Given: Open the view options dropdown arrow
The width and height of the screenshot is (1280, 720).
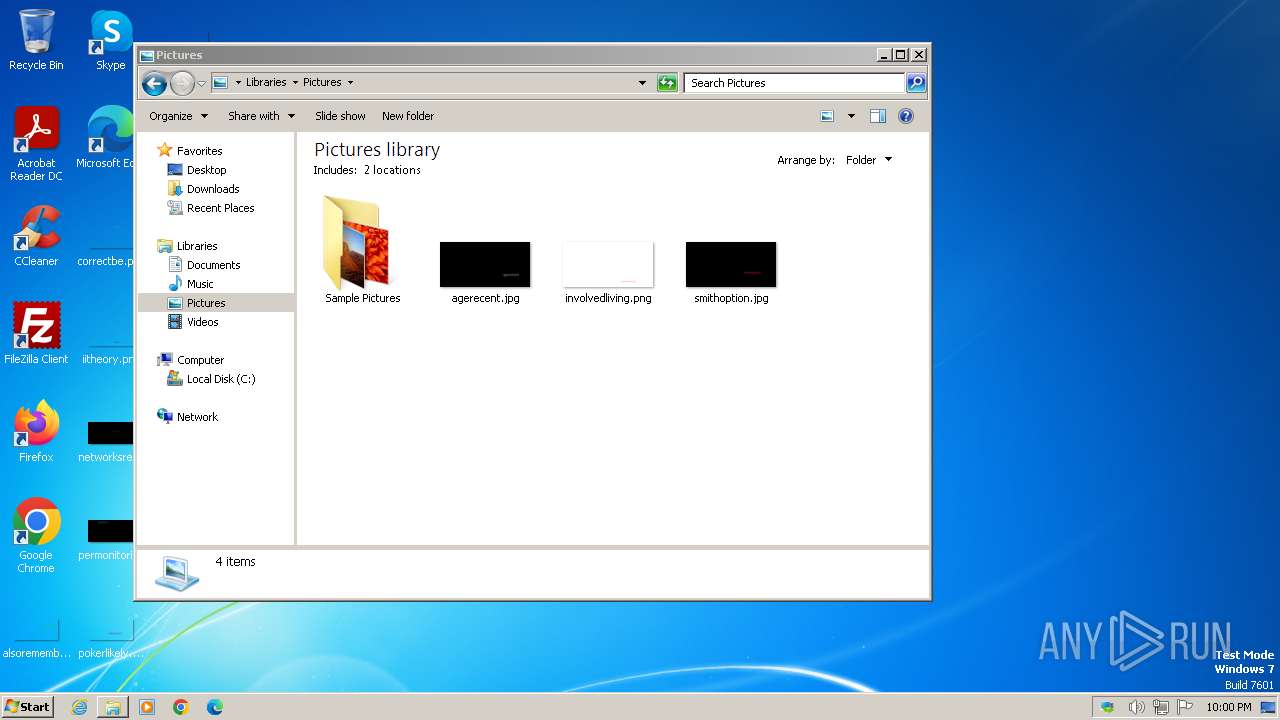Looking at the screenshot, I should click(x=851, y=116).
